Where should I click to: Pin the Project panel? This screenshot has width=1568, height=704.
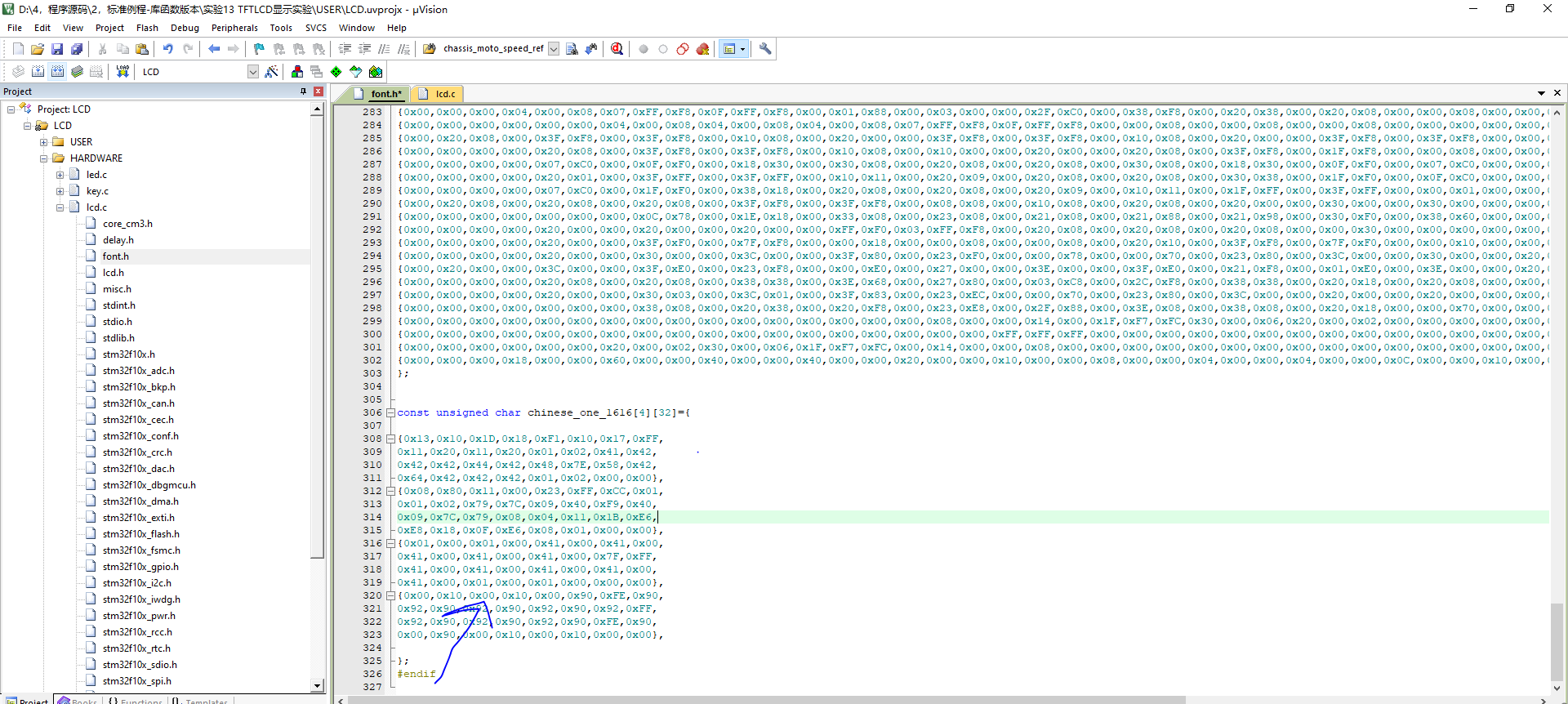304,91
